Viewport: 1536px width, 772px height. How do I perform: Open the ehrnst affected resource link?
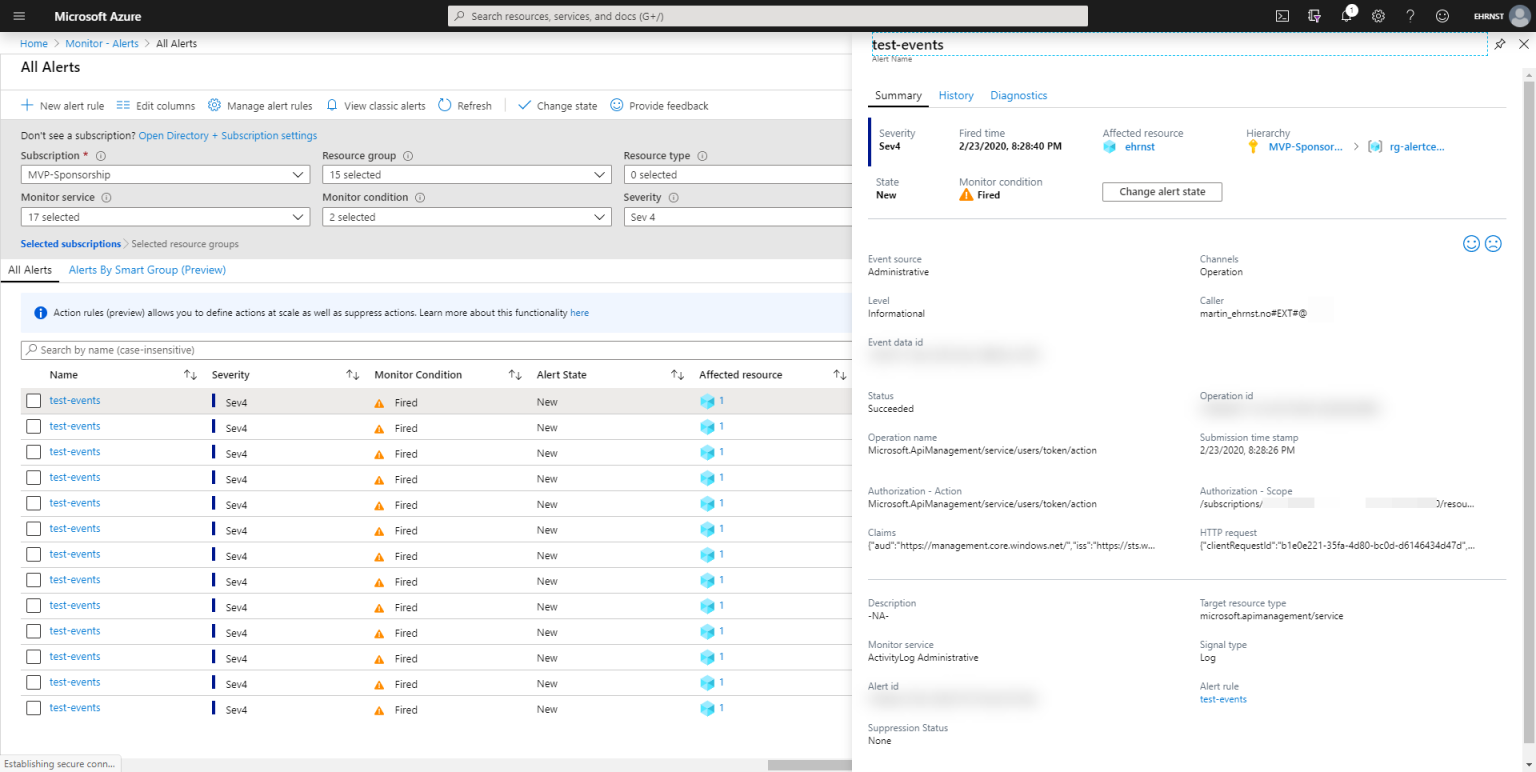click(1139, 147)
